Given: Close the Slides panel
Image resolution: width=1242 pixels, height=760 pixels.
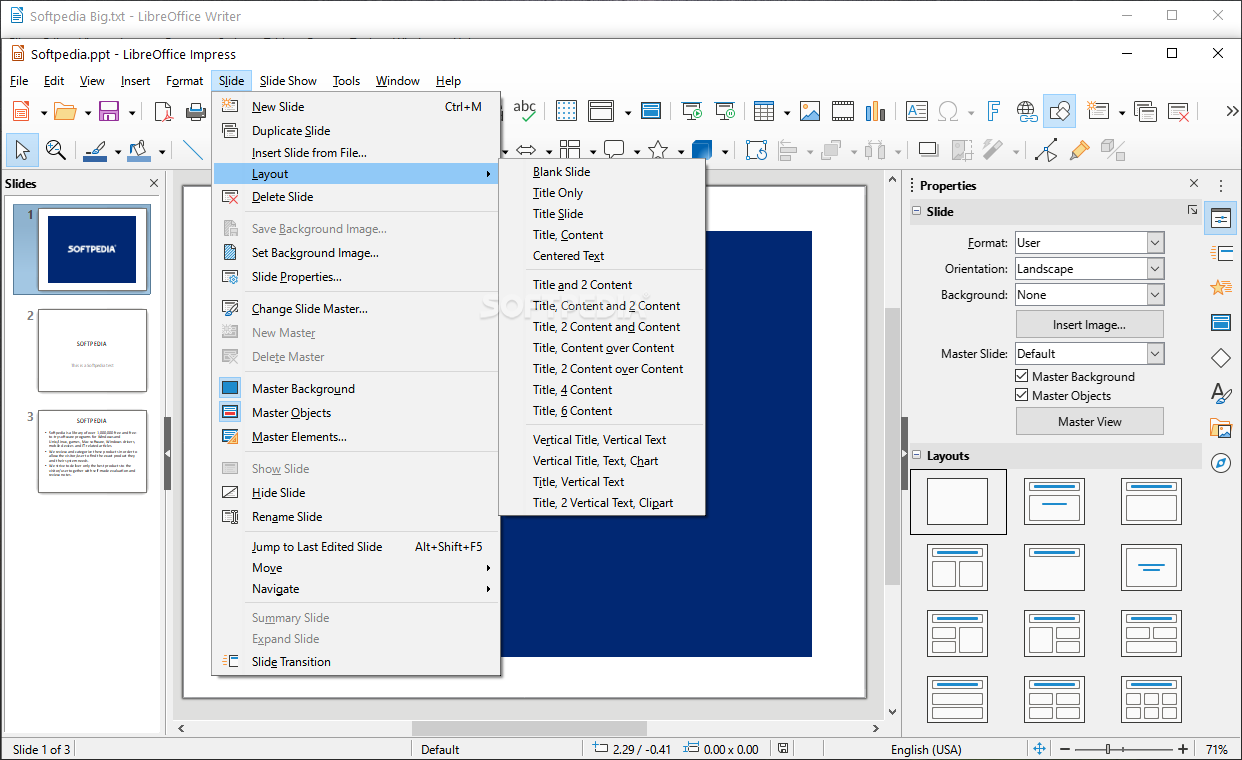Looking at the screenshot, I should pyautogui.click(x=154, y=183).
